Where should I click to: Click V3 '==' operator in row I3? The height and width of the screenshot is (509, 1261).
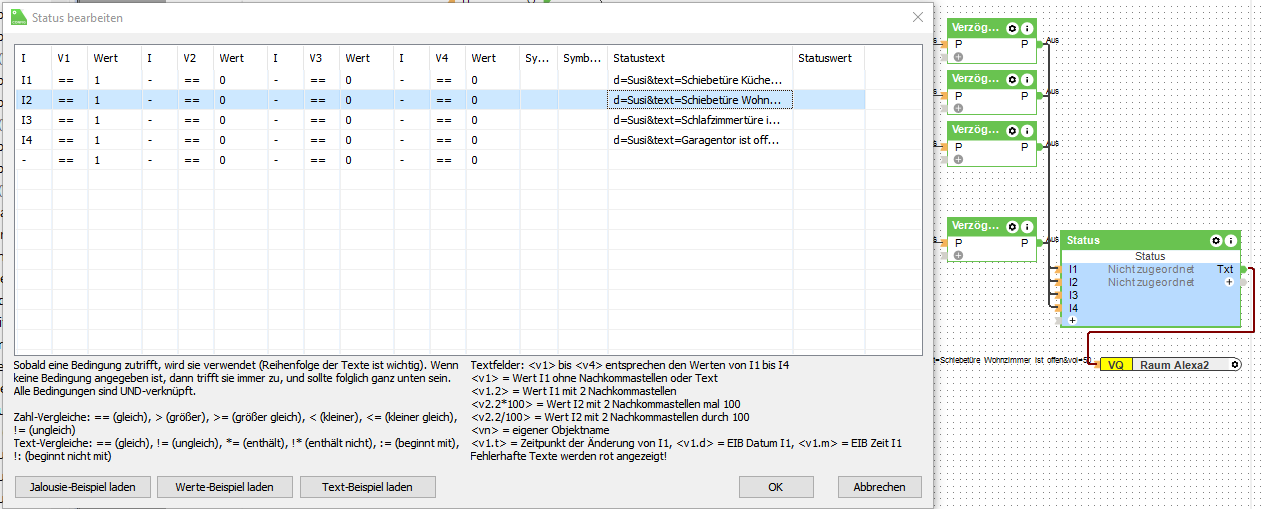(x=322, y=120)
